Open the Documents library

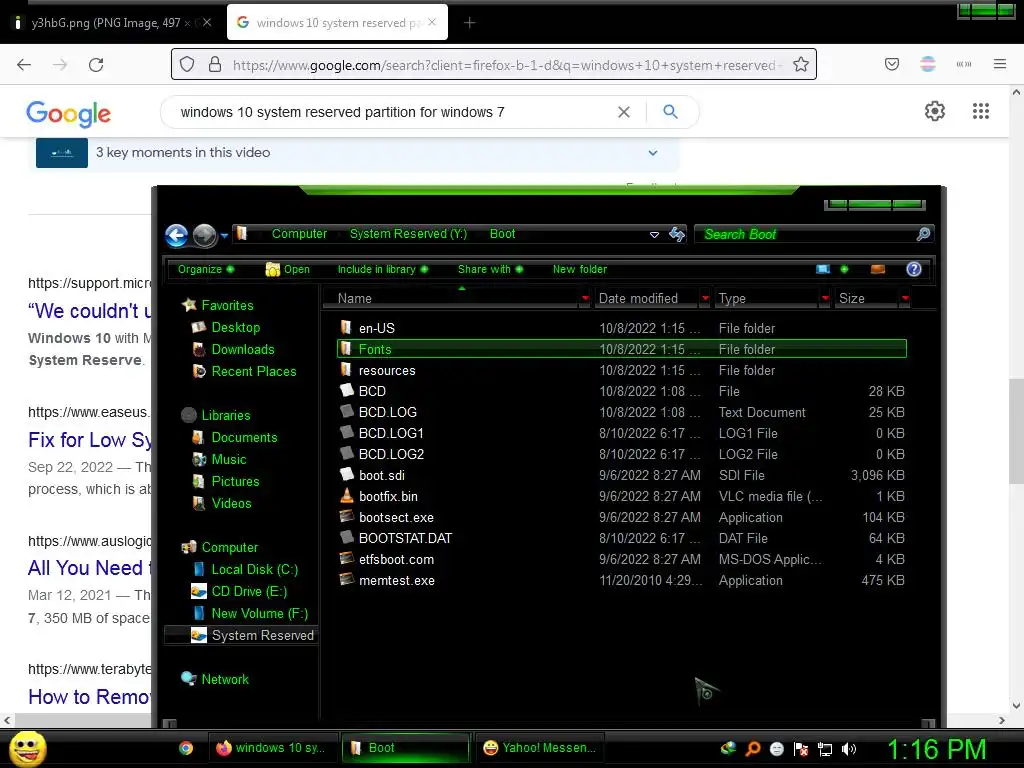(x=244, y=438)
